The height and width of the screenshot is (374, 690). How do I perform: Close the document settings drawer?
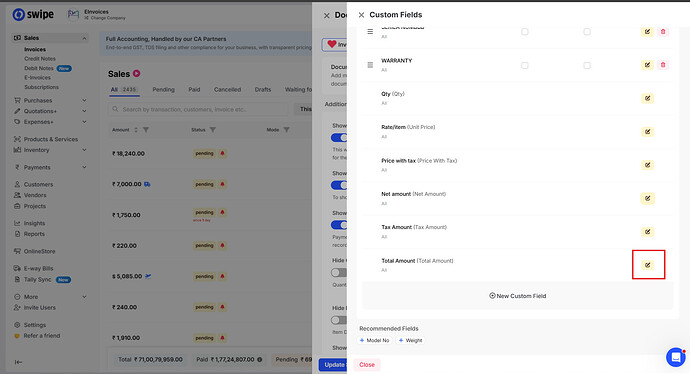(x=327, y=16)
